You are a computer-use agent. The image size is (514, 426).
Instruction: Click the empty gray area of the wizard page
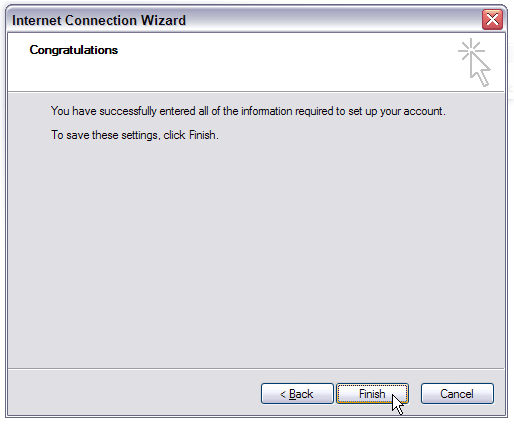[x=256, y=253]
